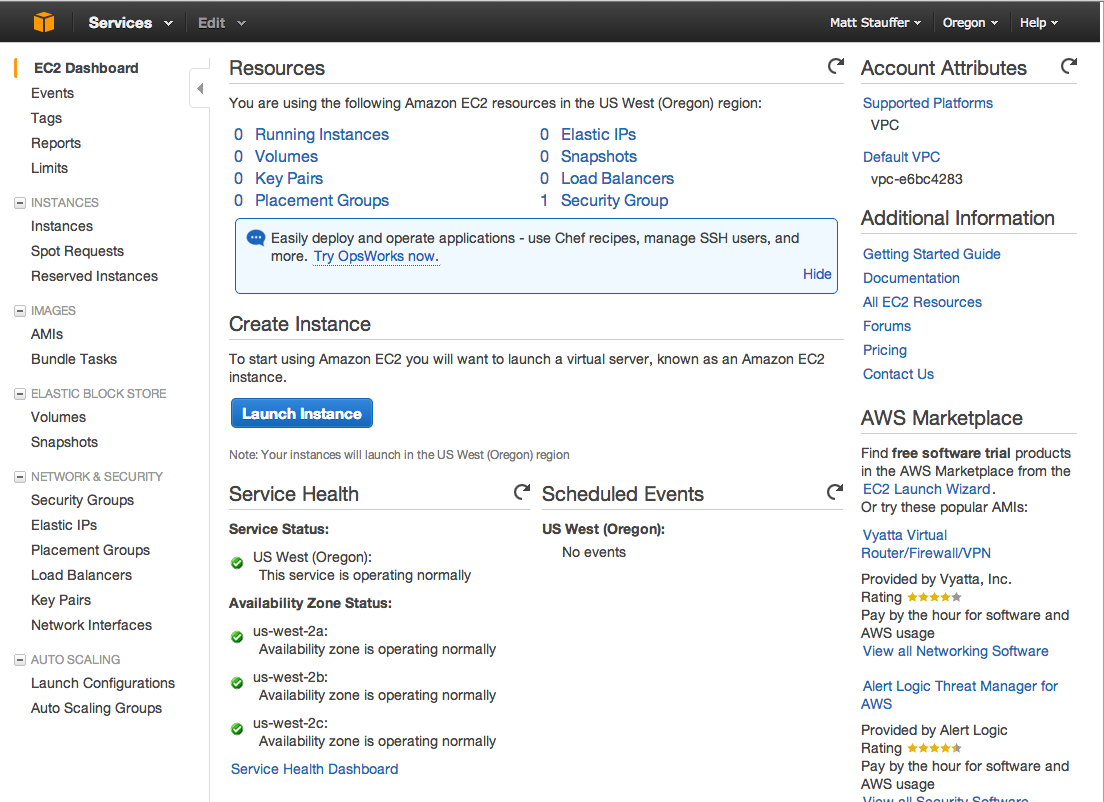Click the Alert Logic rating stars
This screenshot has height=802, width=1104.
click(934, 748)
